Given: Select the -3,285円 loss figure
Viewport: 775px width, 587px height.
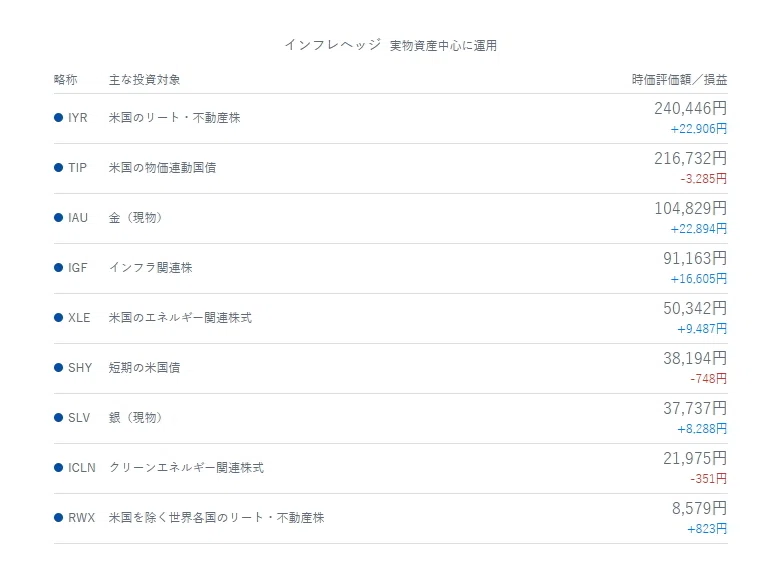Looking at the screenshot, I should pyautogui.click(x=704, y=179).
